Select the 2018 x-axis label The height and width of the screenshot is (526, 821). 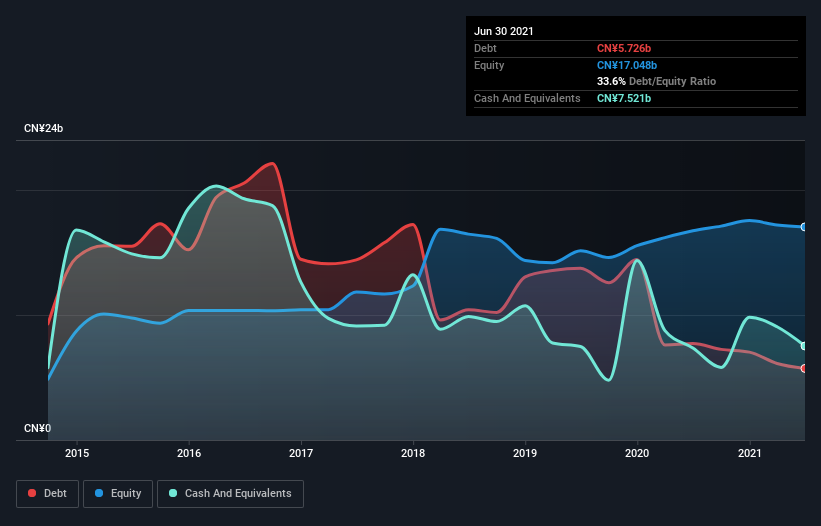pyautogui.click(x=413, y=453)
